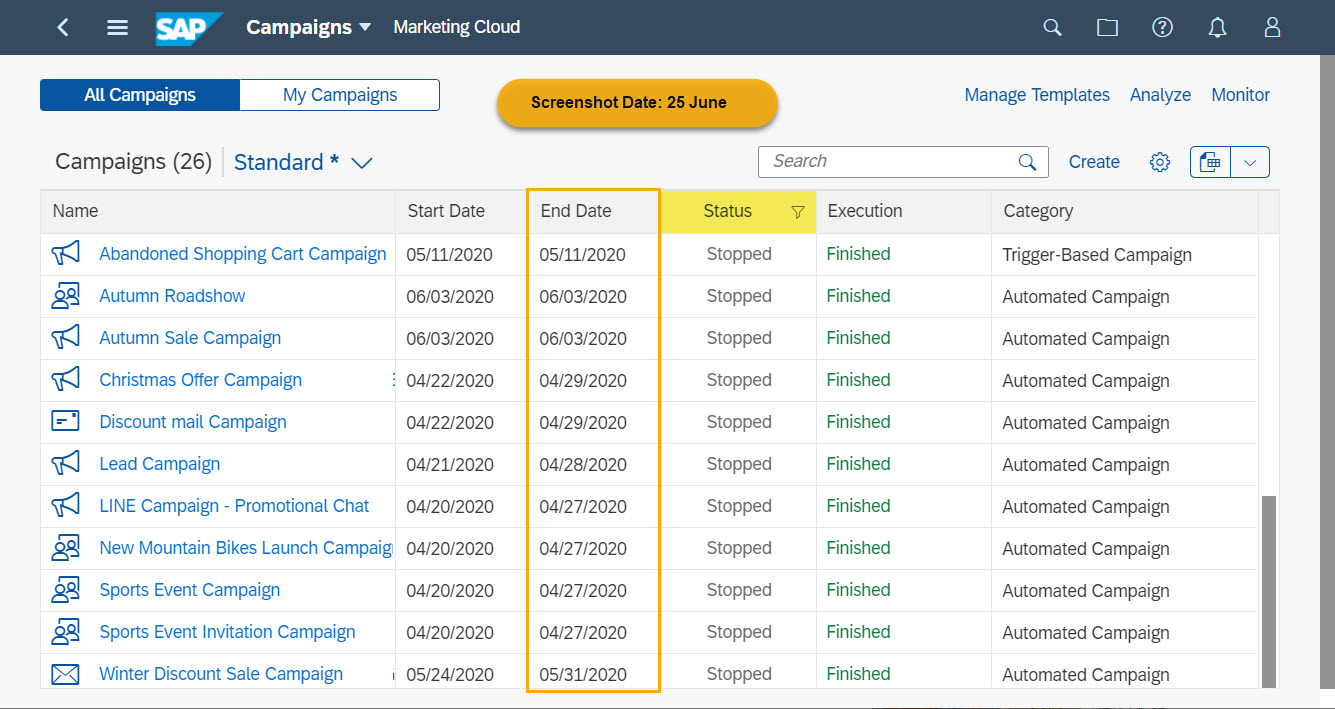Click the export to spreadsheet icon
This screenshot has width=1335, height=709.
[x=1210, y=162]
